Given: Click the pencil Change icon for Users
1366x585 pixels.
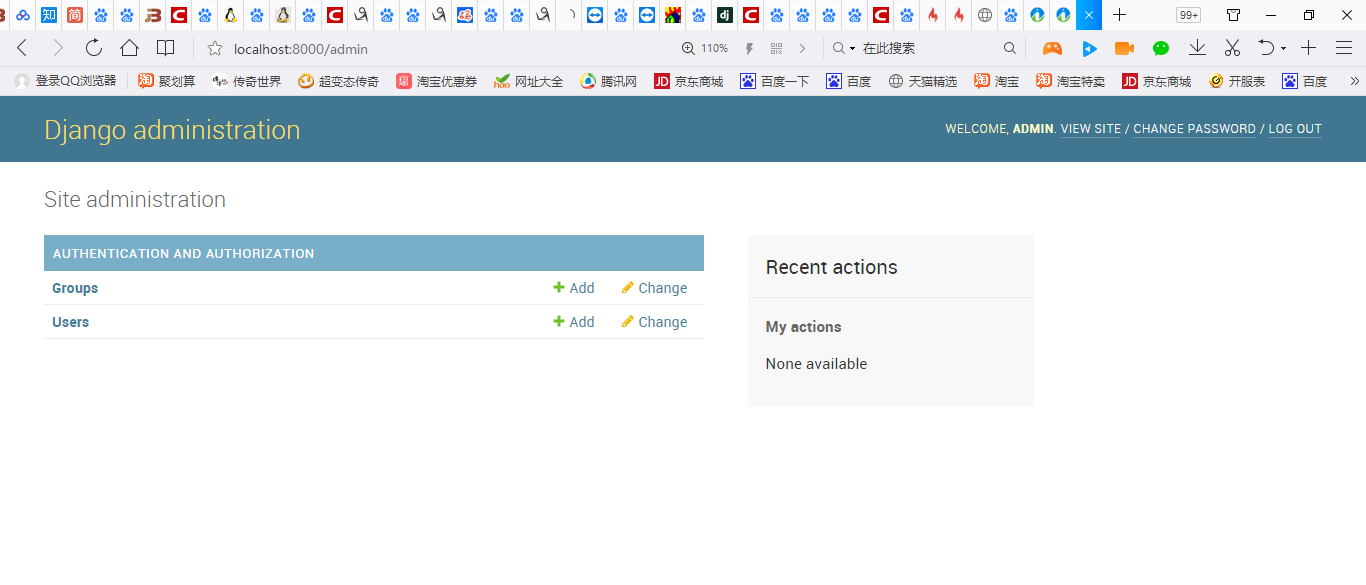Looking at the screenshot, I should click(627, 322).
